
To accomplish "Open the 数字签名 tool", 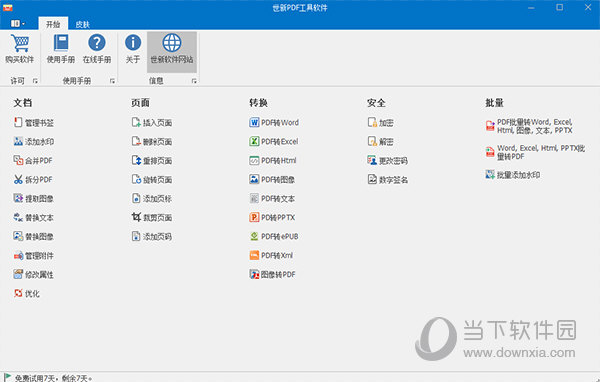I will (387, 180).
